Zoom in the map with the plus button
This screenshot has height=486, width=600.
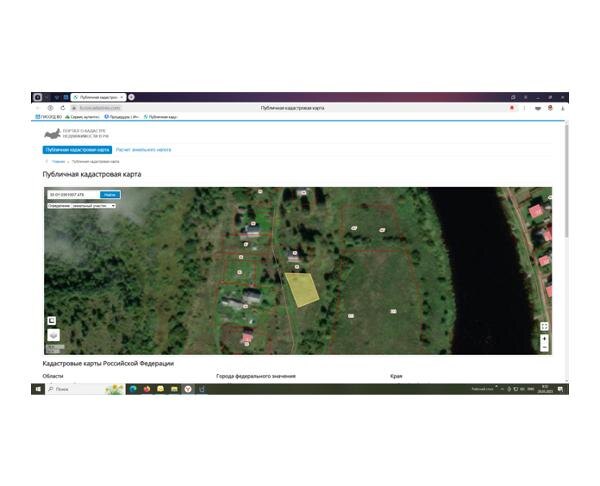(544, 339)
